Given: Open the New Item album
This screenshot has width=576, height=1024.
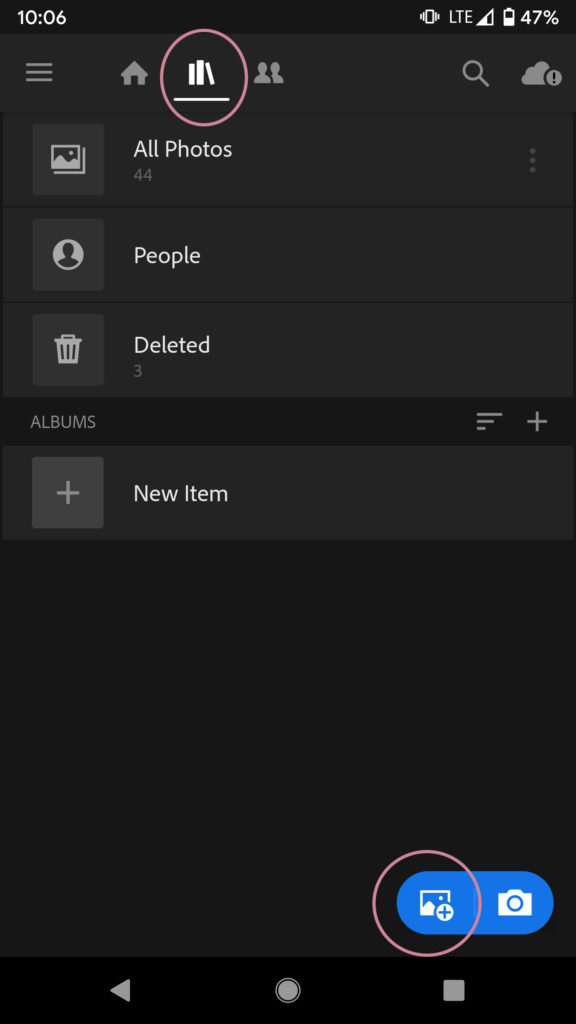Looking at the screenshot, I should (x=181, y=492).
